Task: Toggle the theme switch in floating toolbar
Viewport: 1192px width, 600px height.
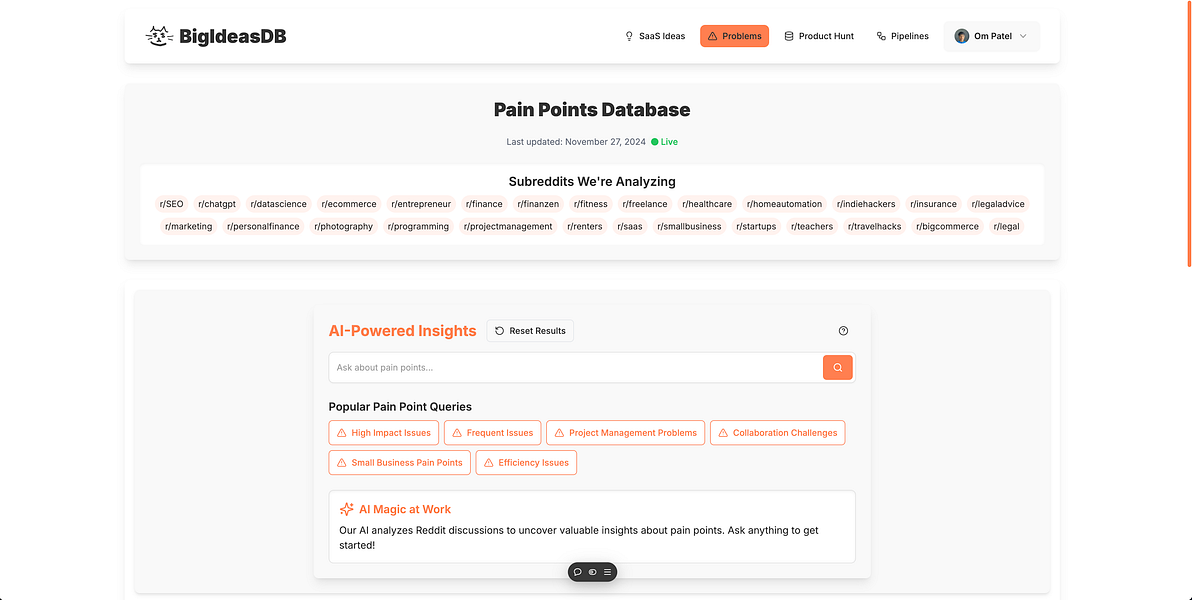Action: click(593, 572)
